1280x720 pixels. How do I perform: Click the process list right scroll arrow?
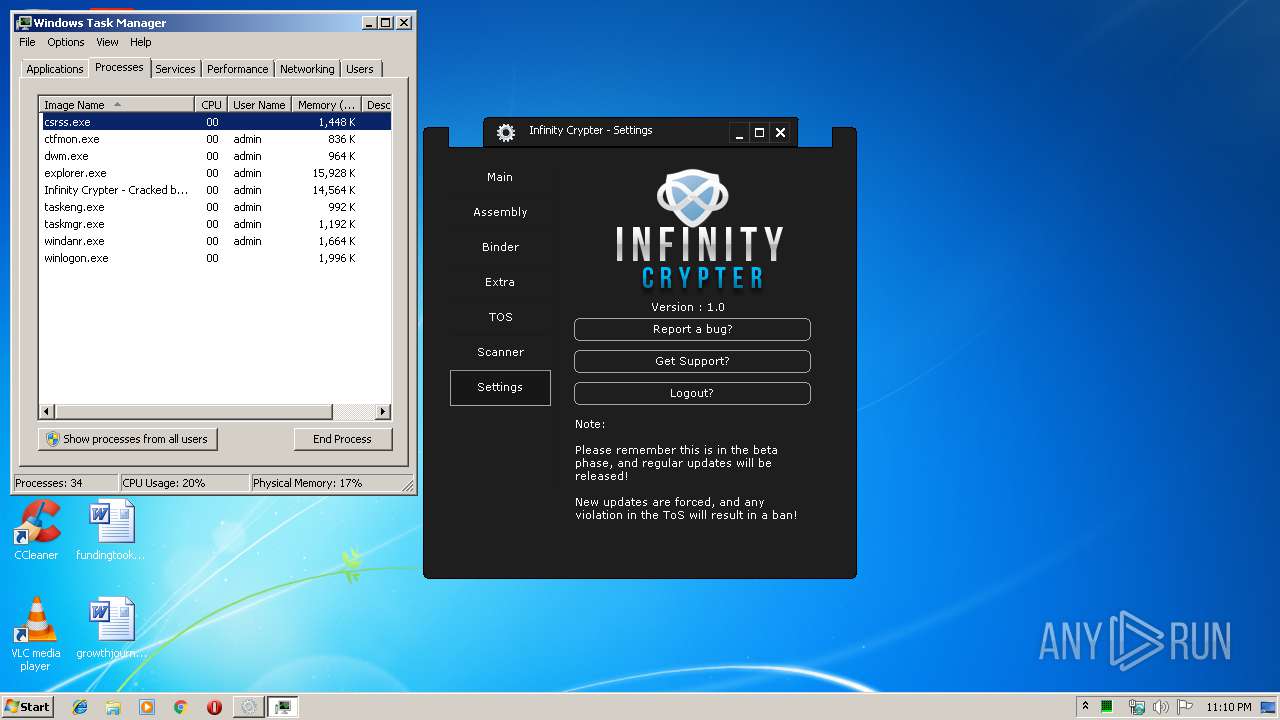pos(383,412)
